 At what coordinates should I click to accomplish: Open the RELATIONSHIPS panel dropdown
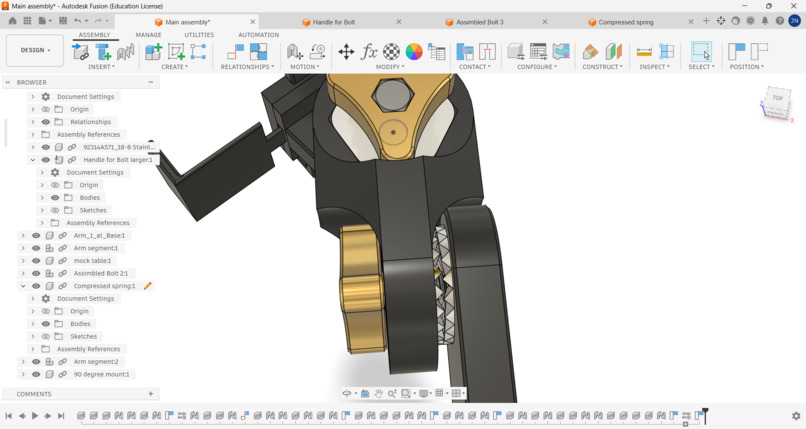pos(247,67)
